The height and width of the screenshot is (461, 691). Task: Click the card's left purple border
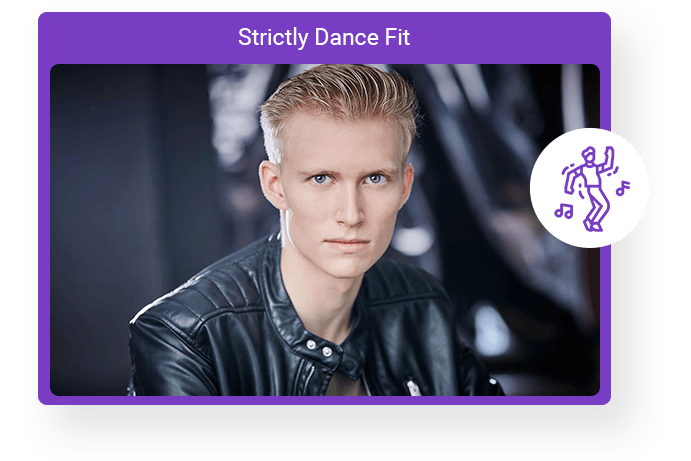(44, 230)
